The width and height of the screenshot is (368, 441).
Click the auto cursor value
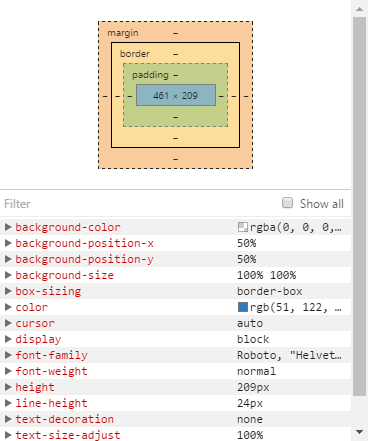point(250,323)
